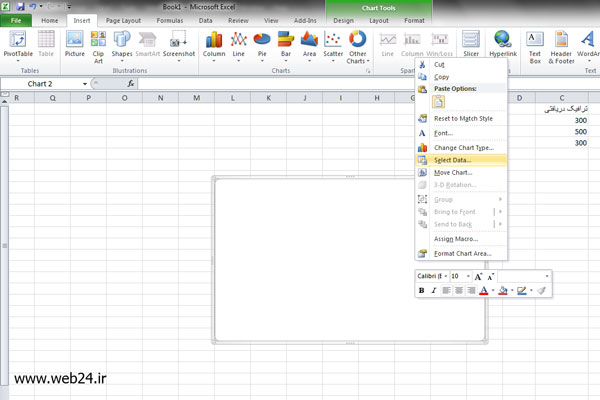Image resolution: width=600 pixels, height=400 pixels.
Task: Click cell containing value 500
Action: [x=563, y=132]
